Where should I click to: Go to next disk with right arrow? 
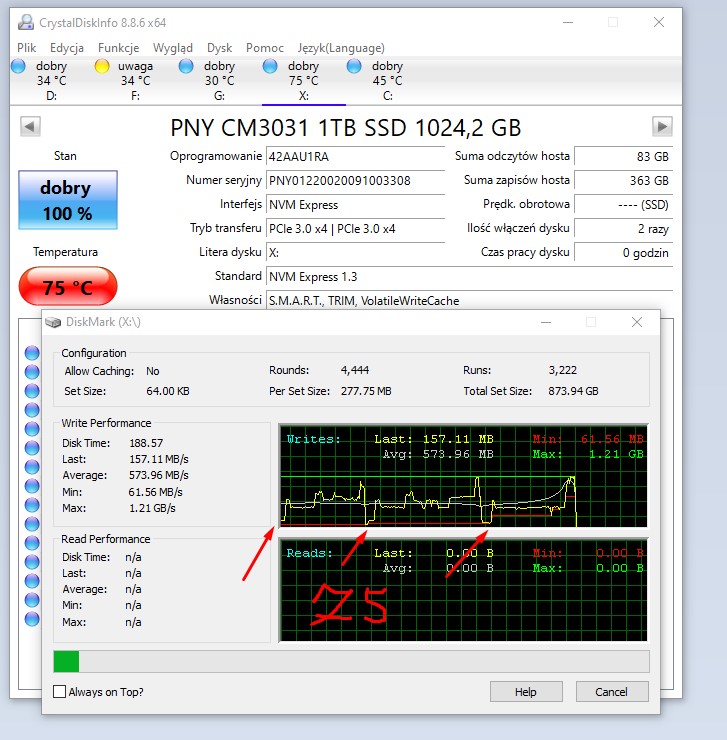click(x=662, y=126)
